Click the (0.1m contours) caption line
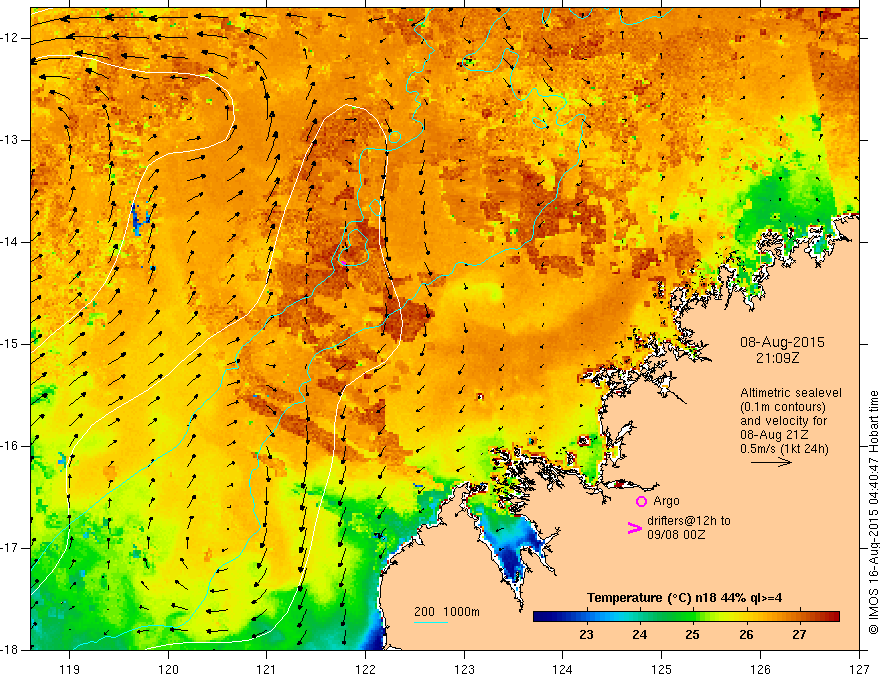 pyautogui.click(x=783, y=407)
